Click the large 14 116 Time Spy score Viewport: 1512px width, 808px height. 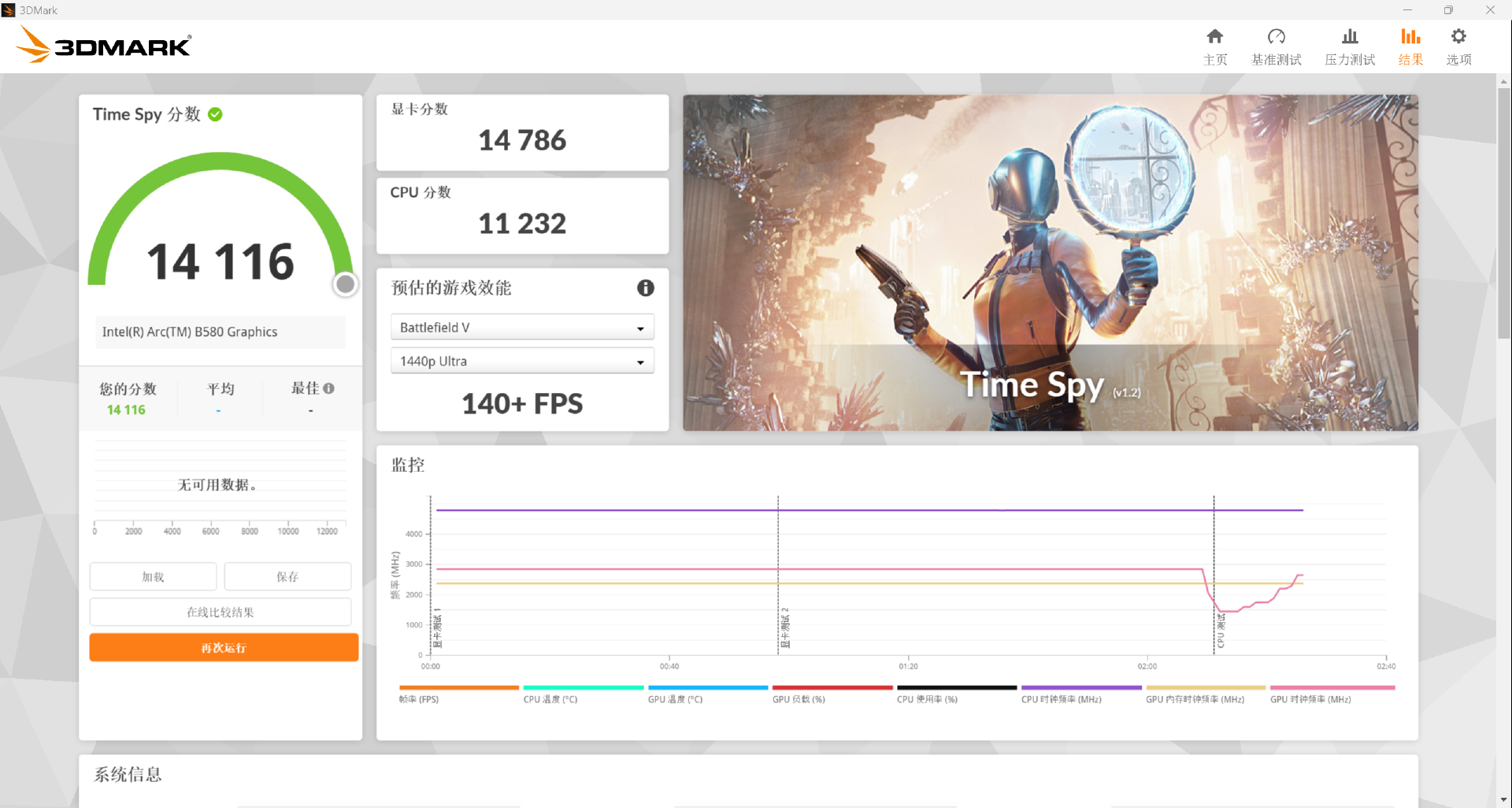(220, 261)
